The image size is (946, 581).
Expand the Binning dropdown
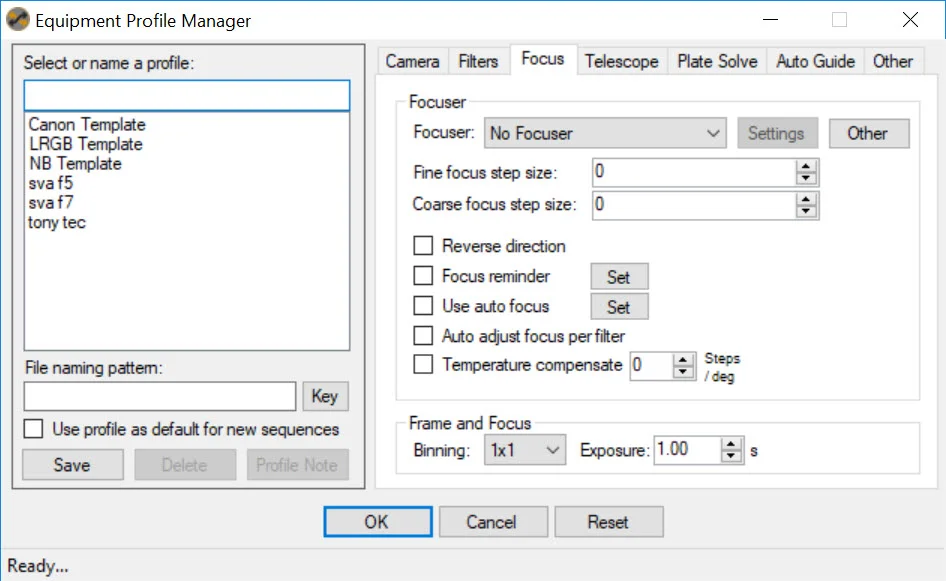tap(525, 450)
